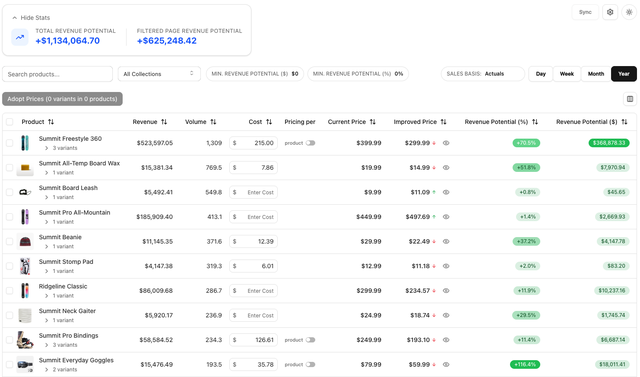The image size is (640, 377).
Task: Click the $368,878.33 revenue potential badge
Action: (609, 143)
